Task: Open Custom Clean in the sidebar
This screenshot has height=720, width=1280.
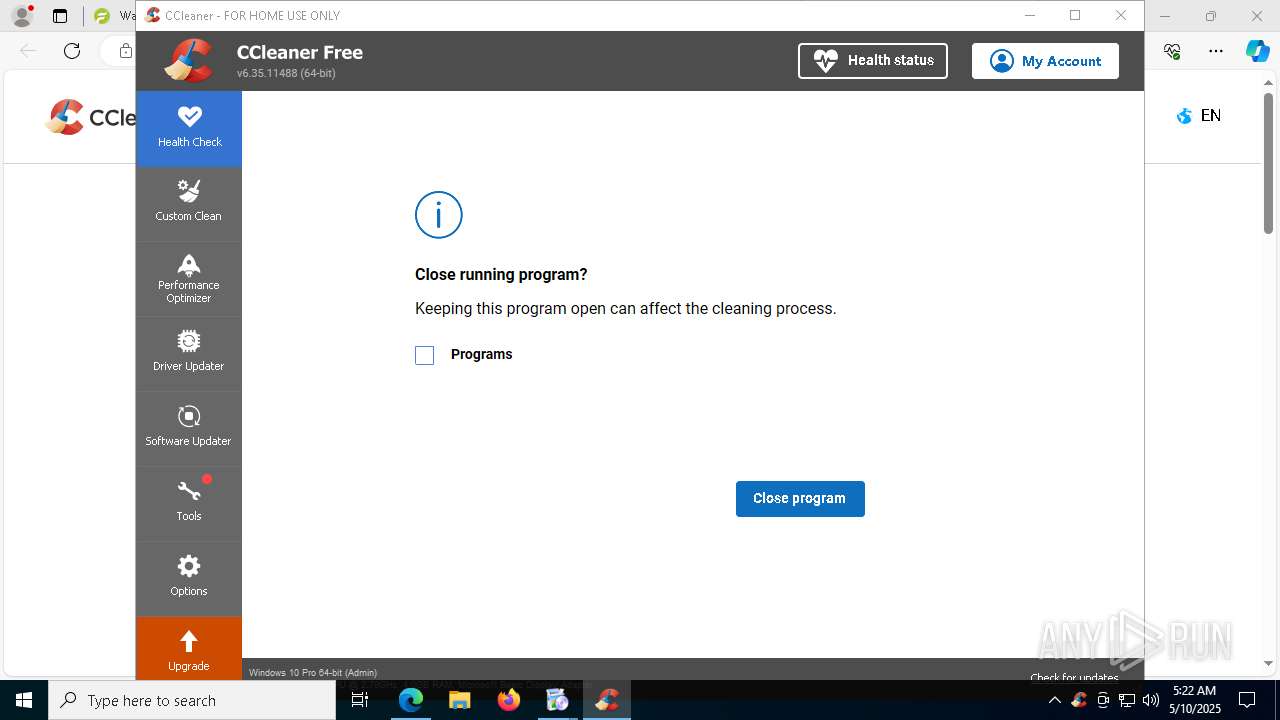Action: click(x=189, y=203)
